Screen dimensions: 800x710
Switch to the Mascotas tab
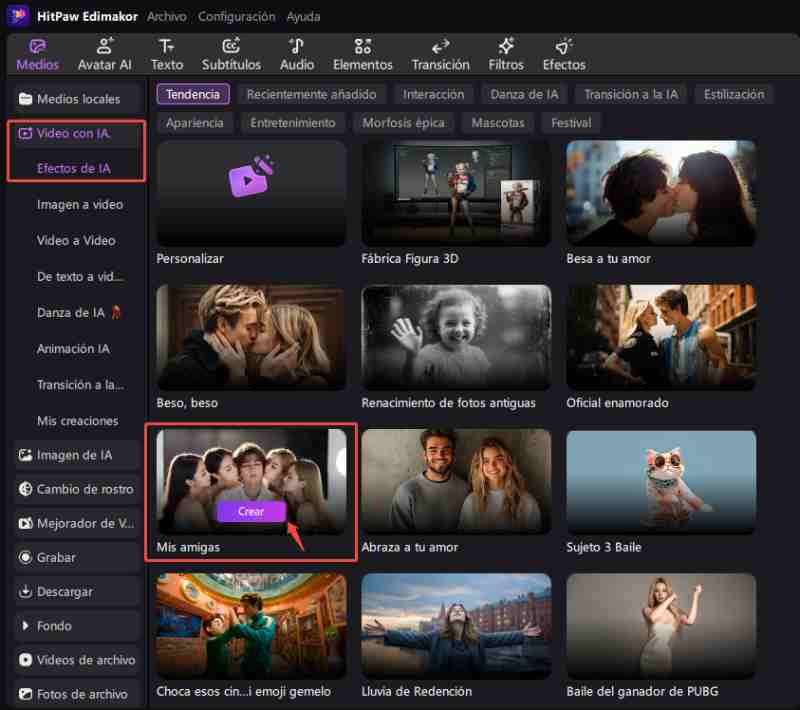click(x=497, y=123)
